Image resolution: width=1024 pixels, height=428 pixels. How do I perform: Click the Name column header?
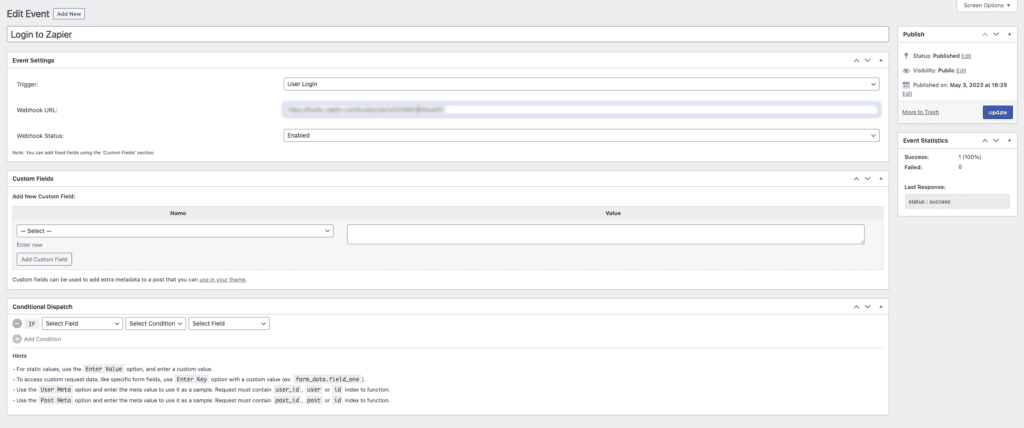click(178, 213)
